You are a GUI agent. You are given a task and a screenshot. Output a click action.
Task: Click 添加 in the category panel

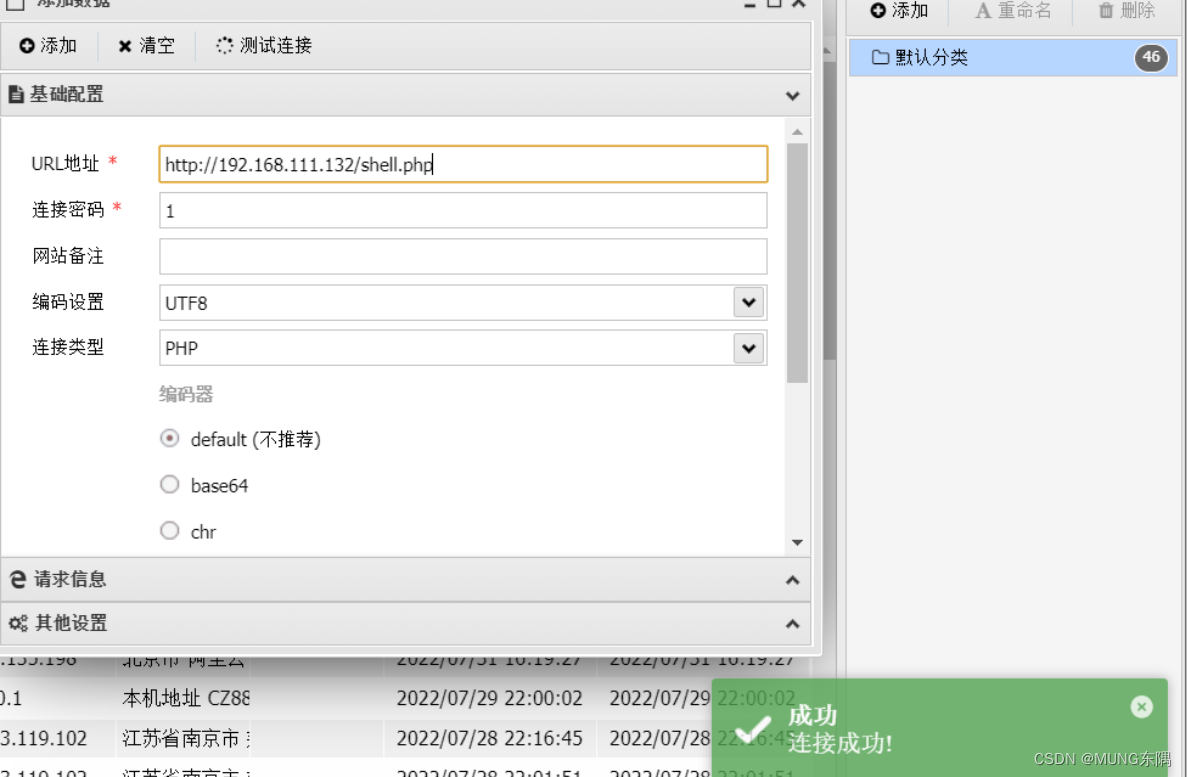899,11
